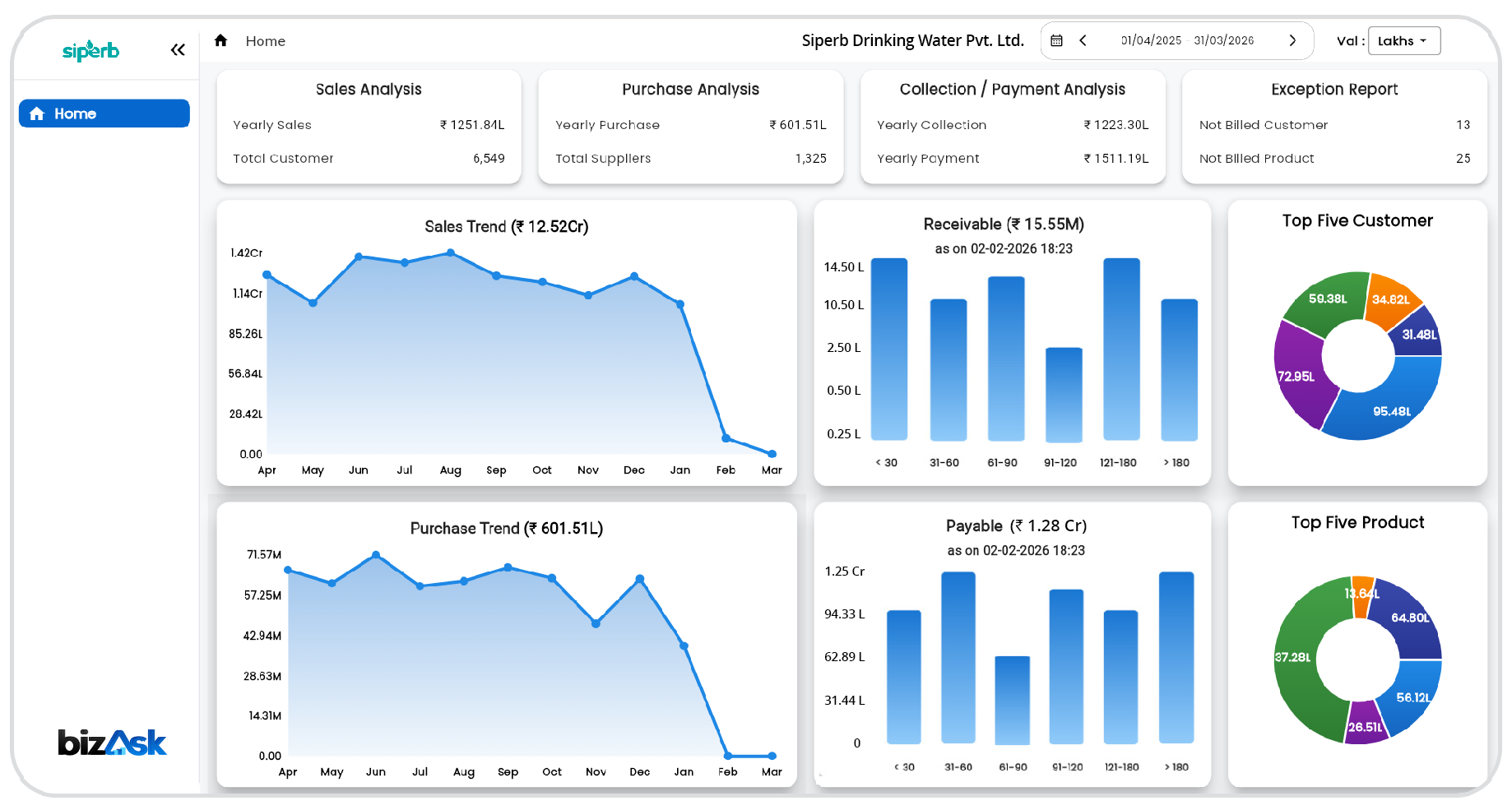Open the calendar icon in the date range
Screen dimensions: 1512x810
(x=1057, y=40)
